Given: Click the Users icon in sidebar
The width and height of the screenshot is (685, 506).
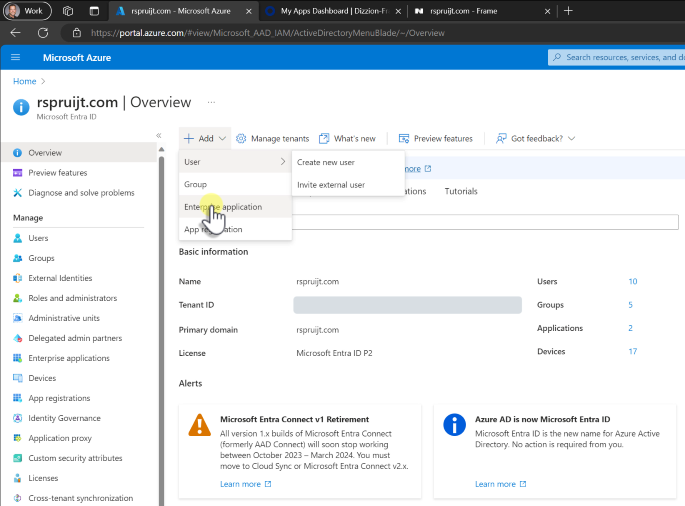Looking at the screenshot, I should point(17,239).
